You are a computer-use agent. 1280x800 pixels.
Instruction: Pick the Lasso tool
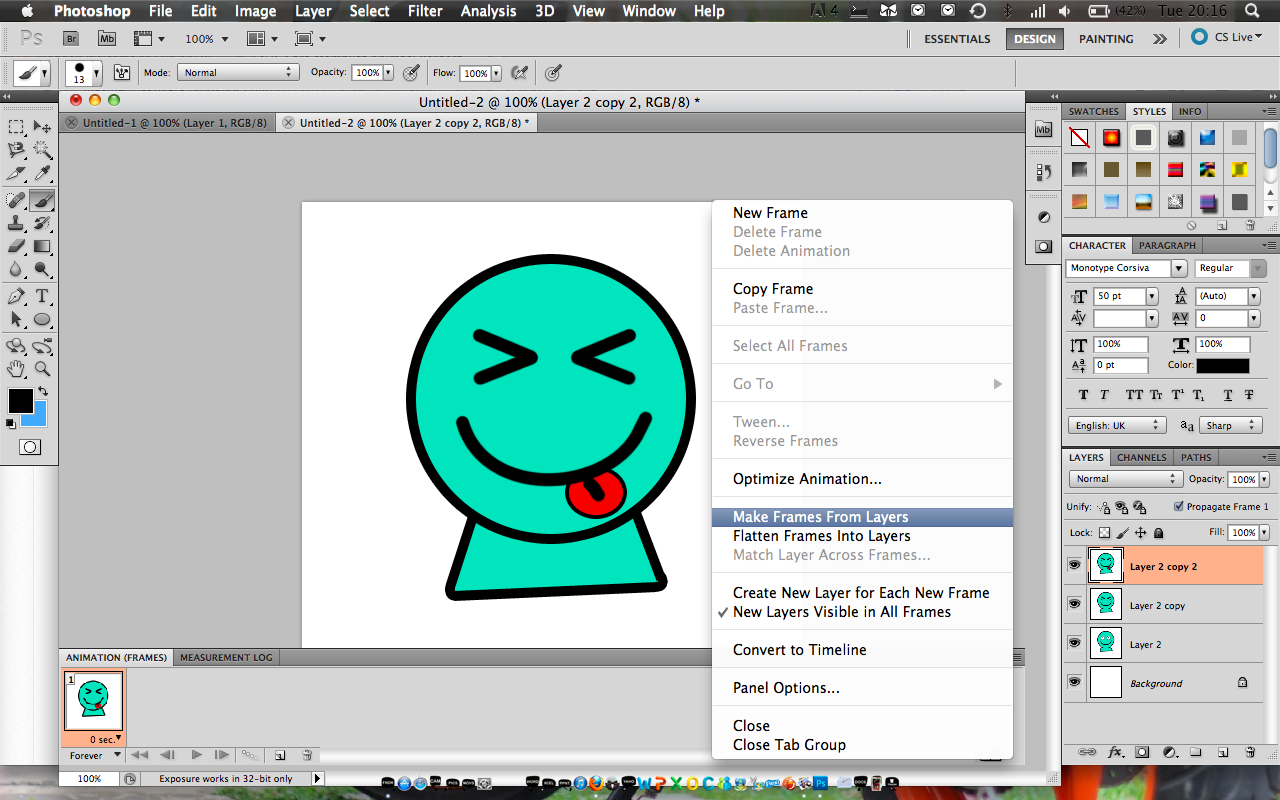click(x=16, y=150)
